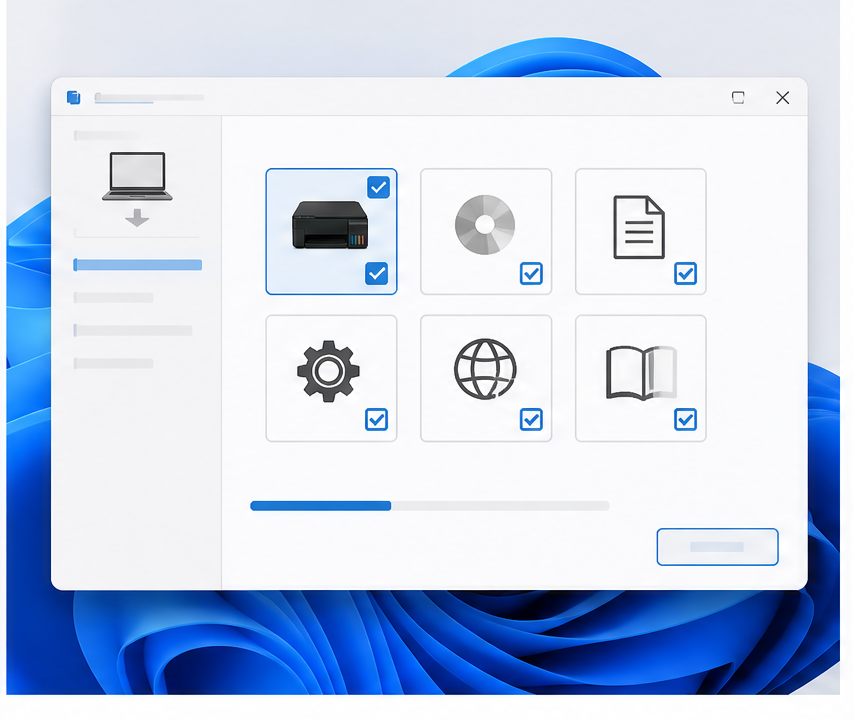The width and height of the screenshot is (854, 720).
Task: Close the installer window
Action: pos(783,97)
